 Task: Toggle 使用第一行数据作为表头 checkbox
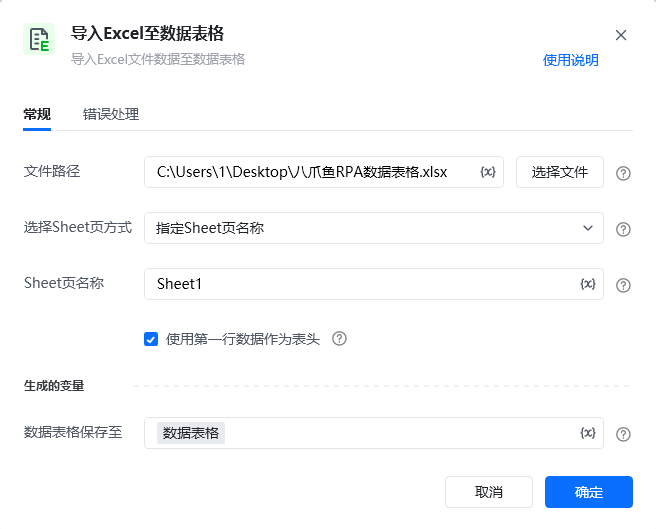click(151, 339)
